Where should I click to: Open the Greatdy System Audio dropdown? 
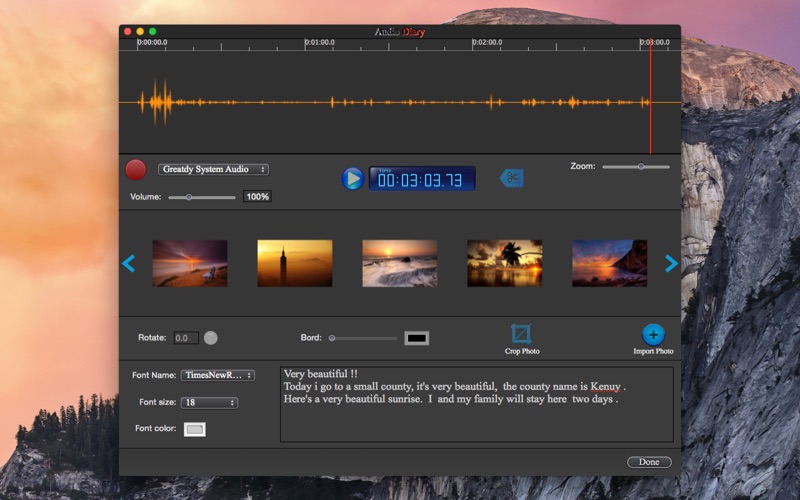[x=213, y=170]
